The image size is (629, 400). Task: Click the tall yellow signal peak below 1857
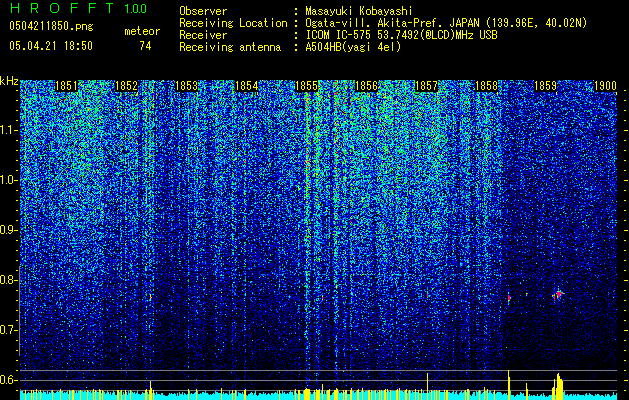[x=428, y=386]
